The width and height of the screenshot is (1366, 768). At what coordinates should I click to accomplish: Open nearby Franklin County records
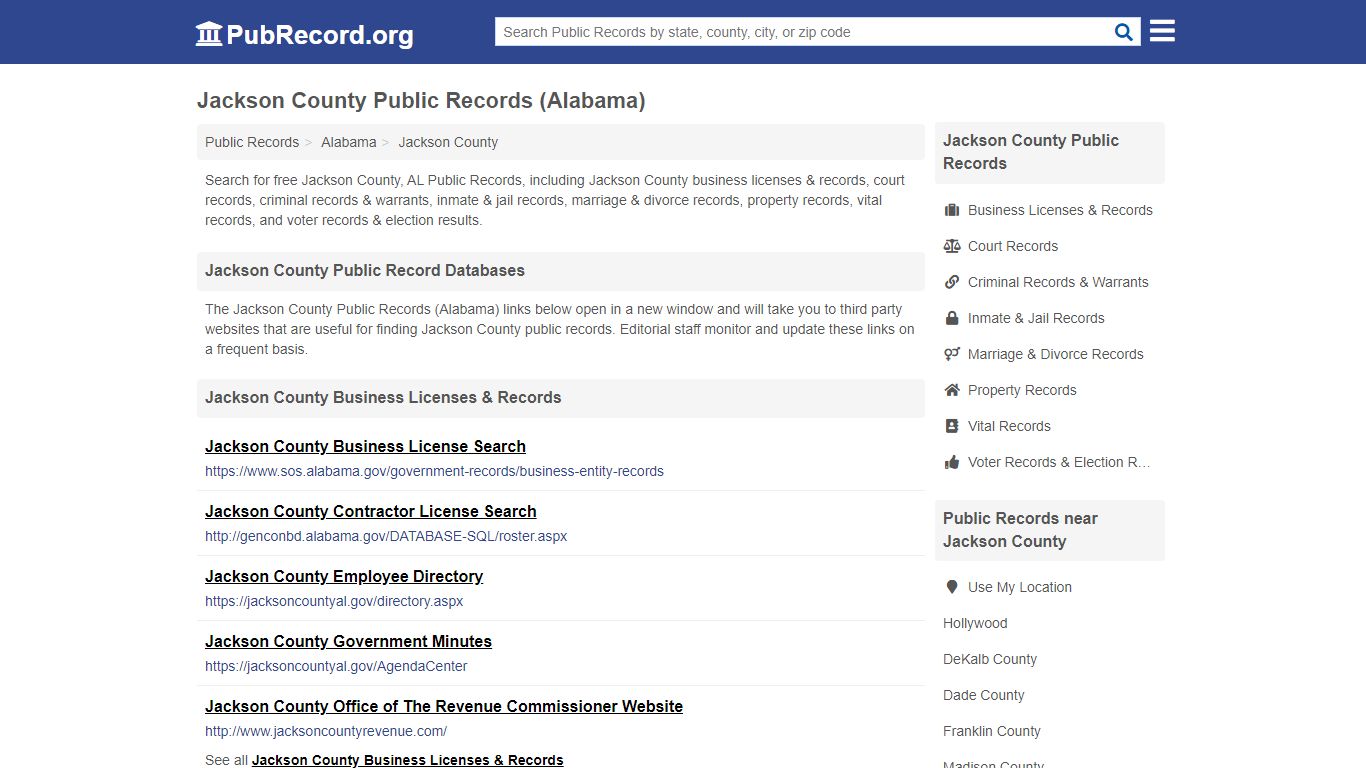pyautogui.click(x=992, y=731)
